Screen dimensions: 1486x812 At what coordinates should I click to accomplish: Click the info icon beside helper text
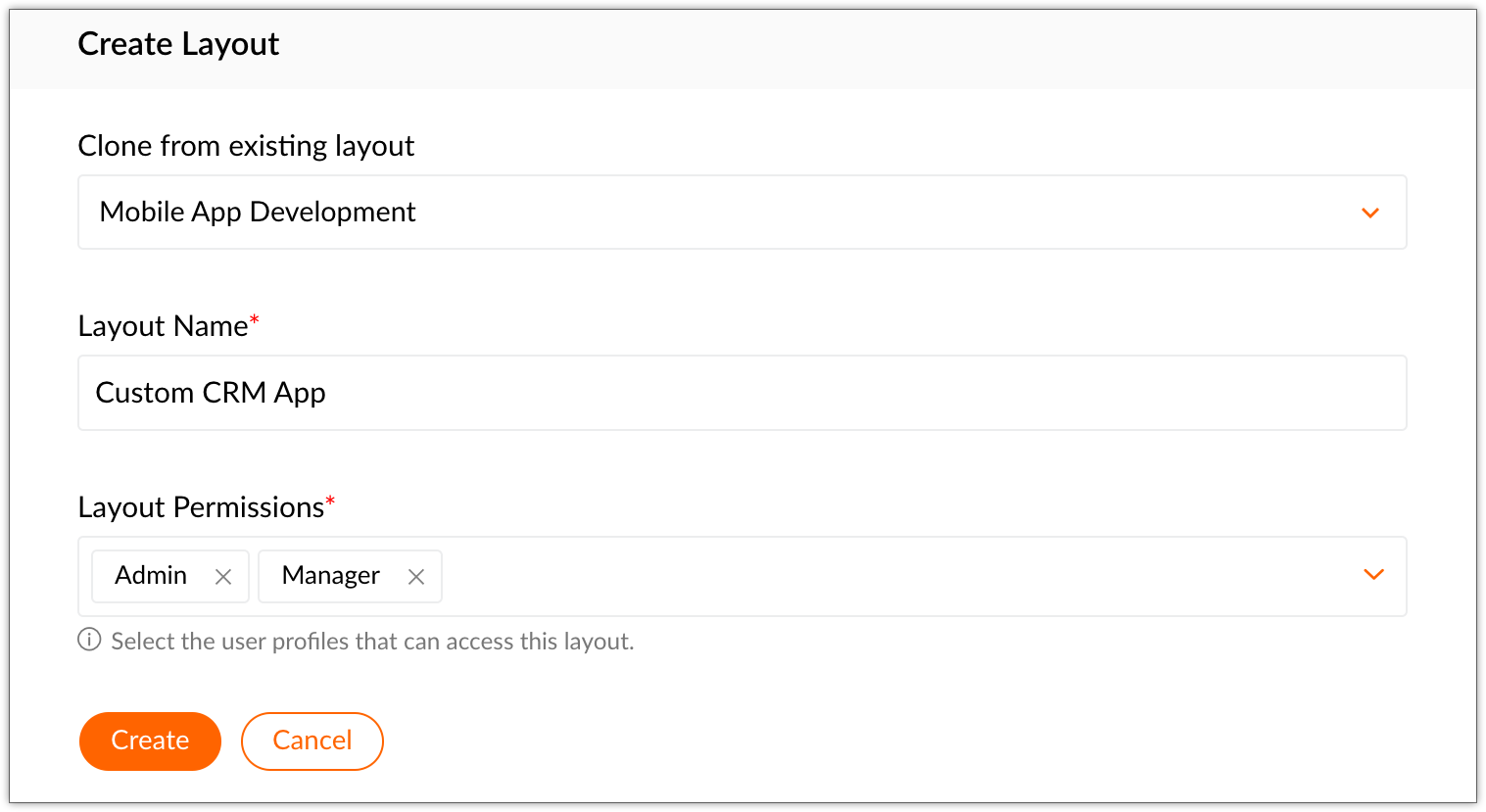click(x=89, y=641)
